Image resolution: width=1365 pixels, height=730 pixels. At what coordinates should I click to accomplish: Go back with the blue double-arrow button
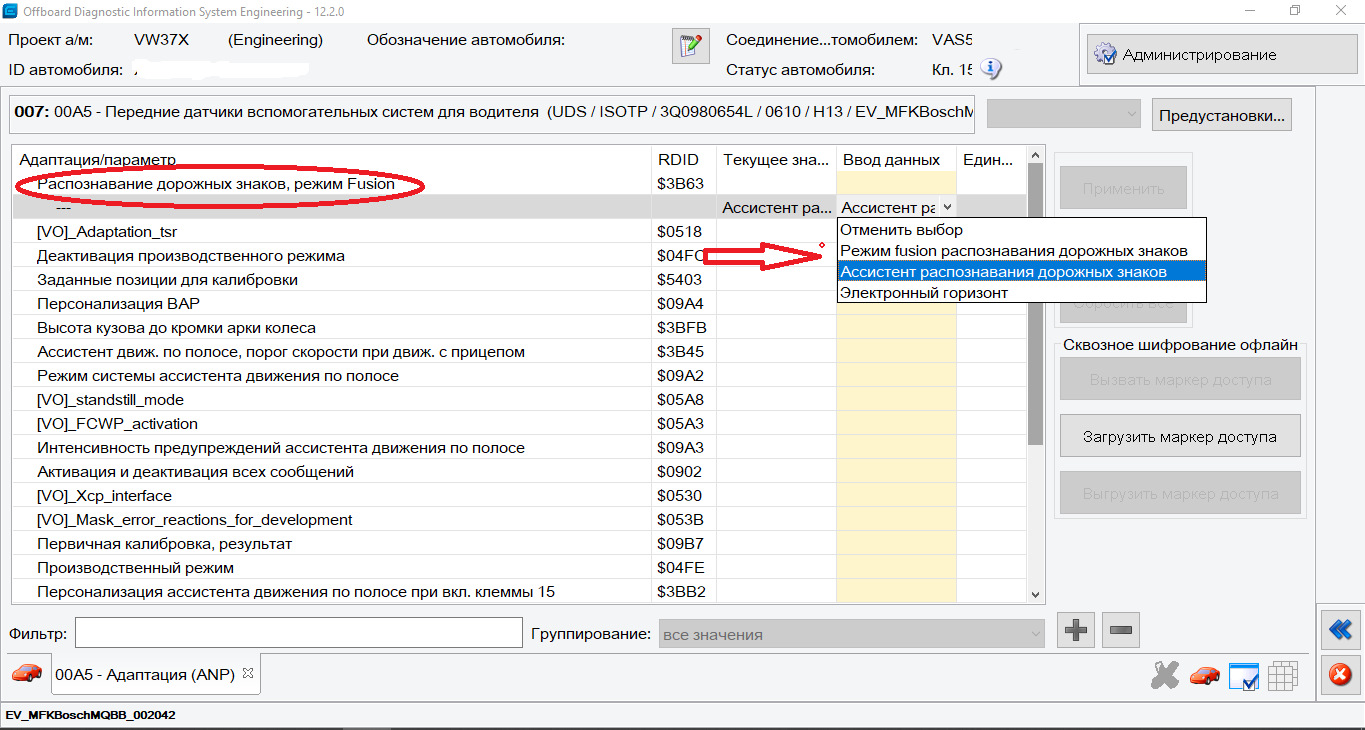(x=1340, y=630)
